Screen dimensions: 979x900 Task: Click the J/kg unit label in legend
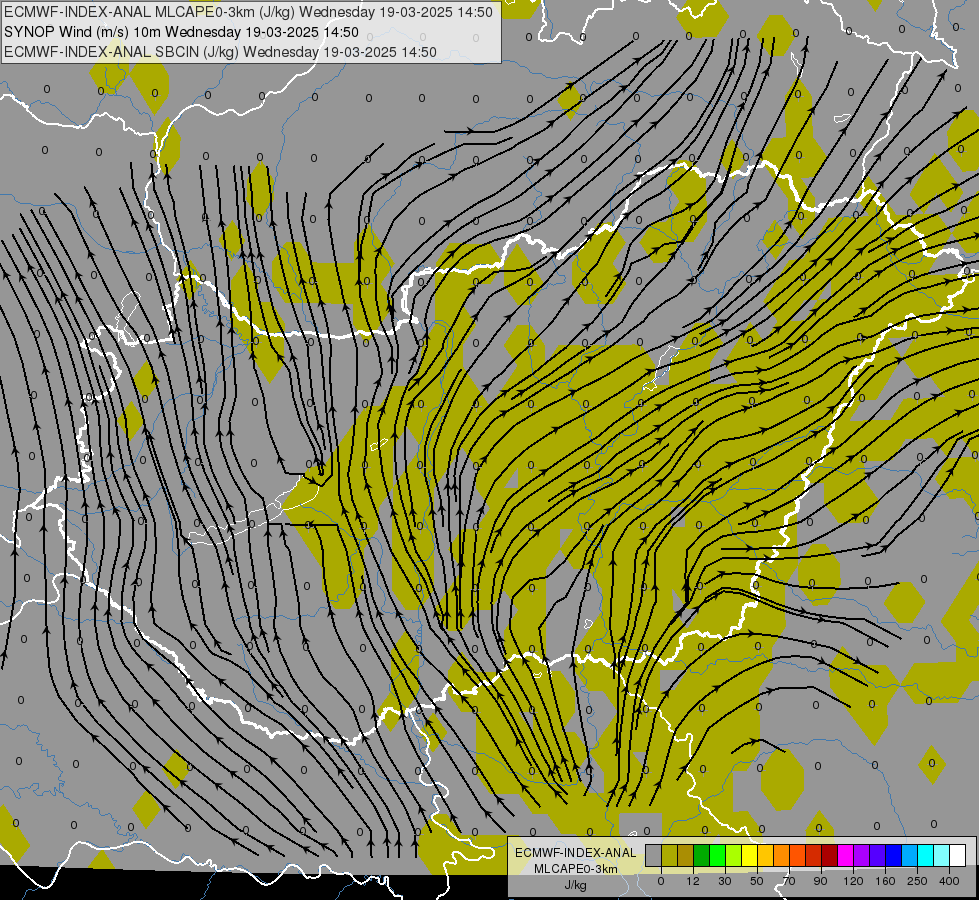[576, 885]
